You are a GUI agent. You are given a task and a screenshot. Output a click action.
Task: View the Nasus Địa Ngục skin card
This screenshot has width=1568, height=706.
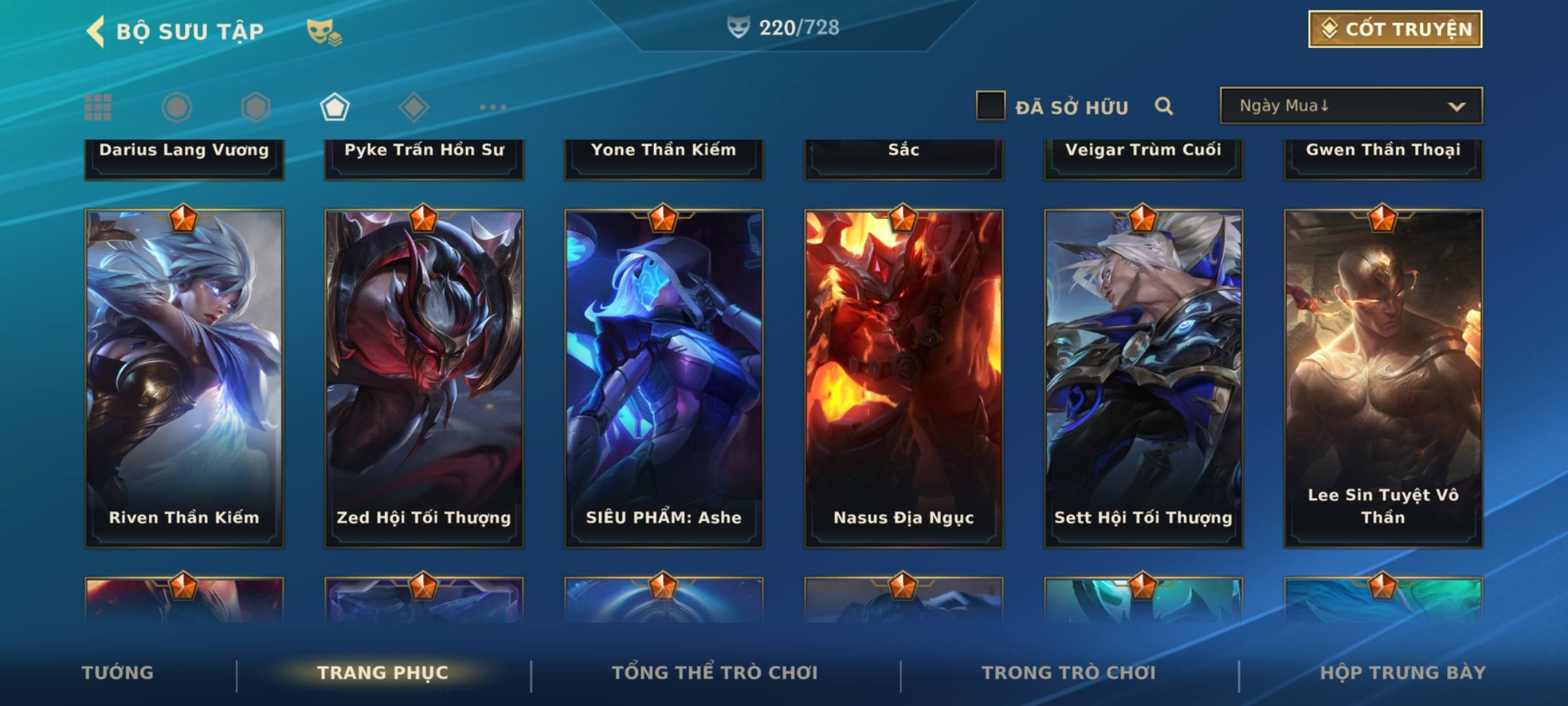coord(904,378)
